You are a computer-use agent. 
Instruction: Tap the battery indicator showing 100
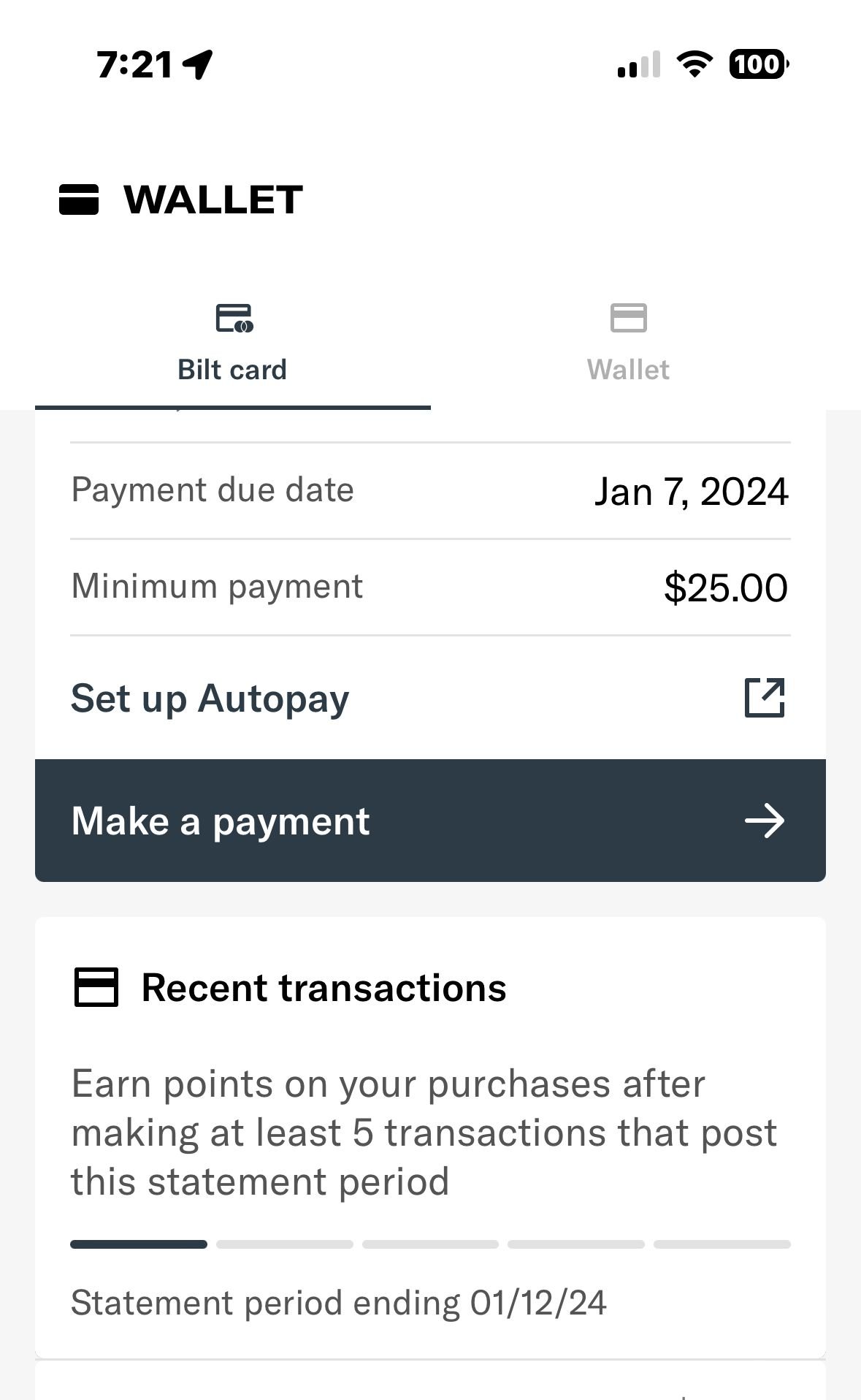758,64
